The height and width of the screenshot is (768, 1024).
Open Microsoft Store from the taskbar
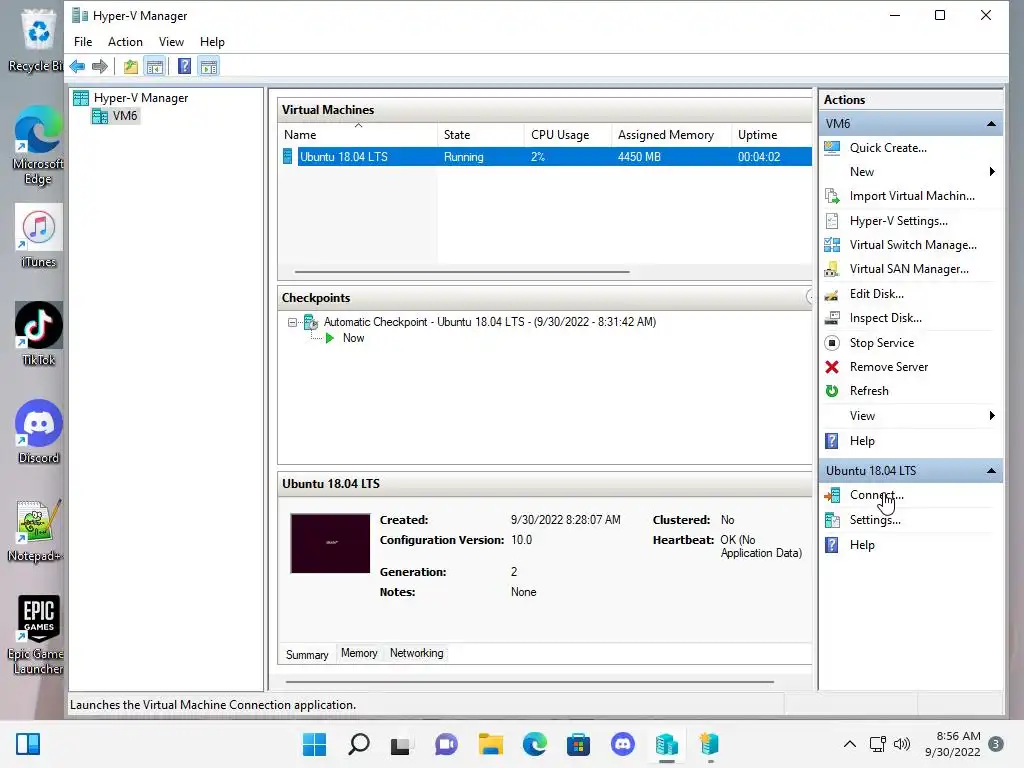pos(578,744)
